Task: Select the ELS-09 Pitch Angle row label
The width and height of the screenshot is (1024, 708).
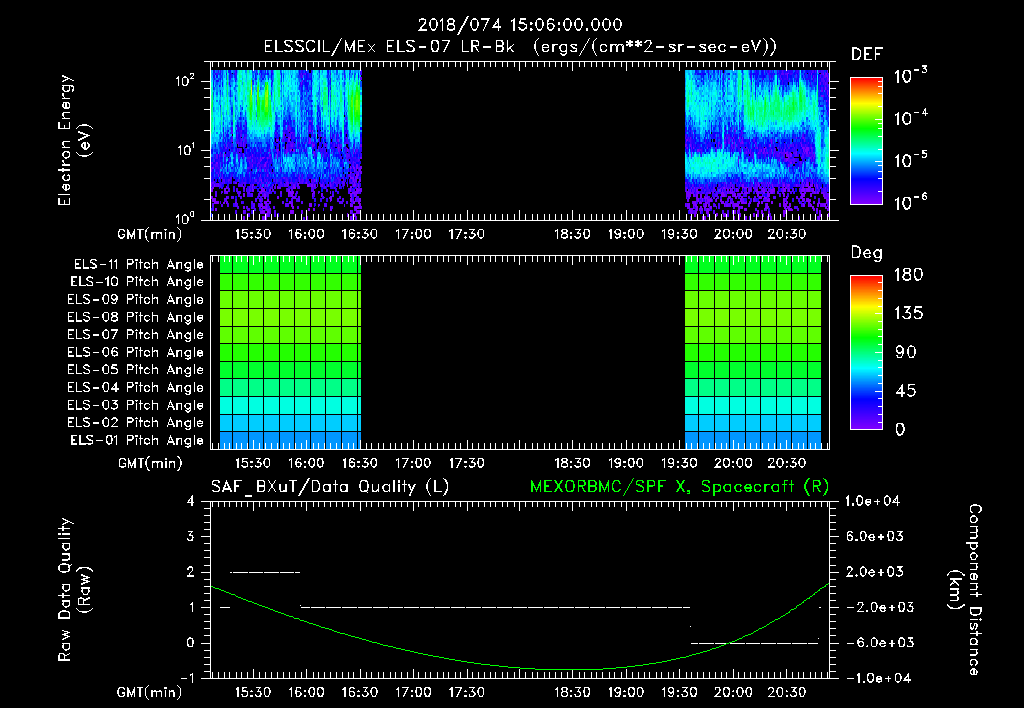Action: pos(136,300)
